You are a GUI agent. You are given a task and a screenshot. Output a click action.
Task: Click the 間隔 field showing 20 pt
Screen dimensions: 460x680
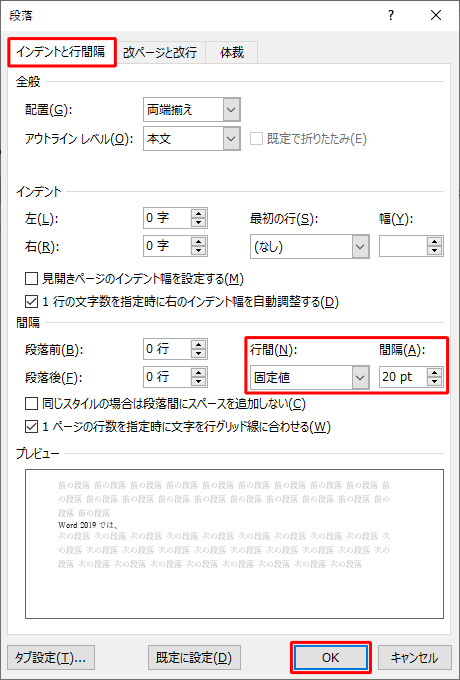tap(403, 377)
